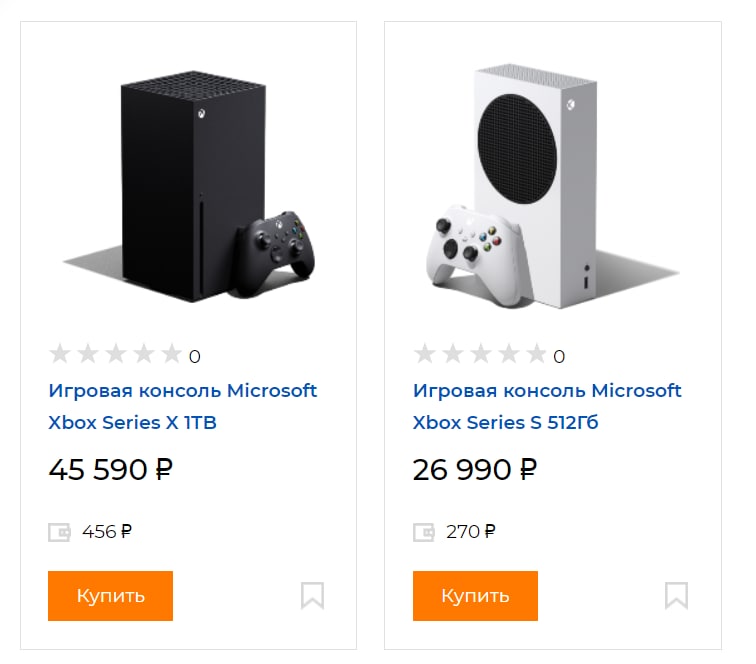This screenshot has height=664, width=756.
Task: Select the third rating star for Xbox Series X
Action: coord(116,354)
